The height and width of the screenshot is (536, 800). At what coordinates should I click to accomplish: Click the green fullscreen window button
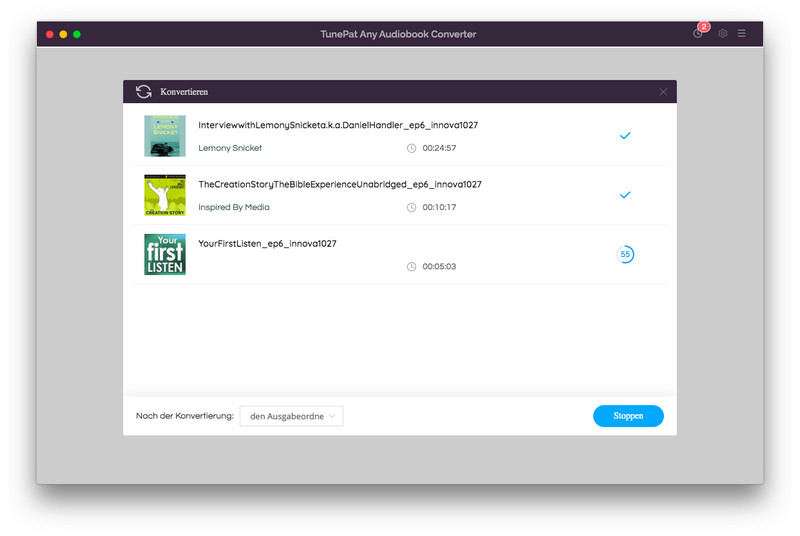point(77,34)
